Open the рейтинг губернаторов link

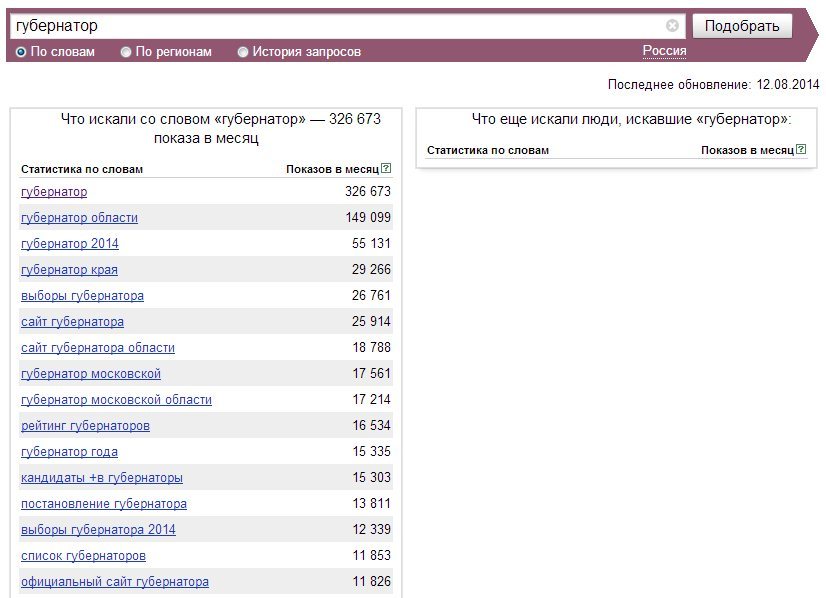point(85,426)
